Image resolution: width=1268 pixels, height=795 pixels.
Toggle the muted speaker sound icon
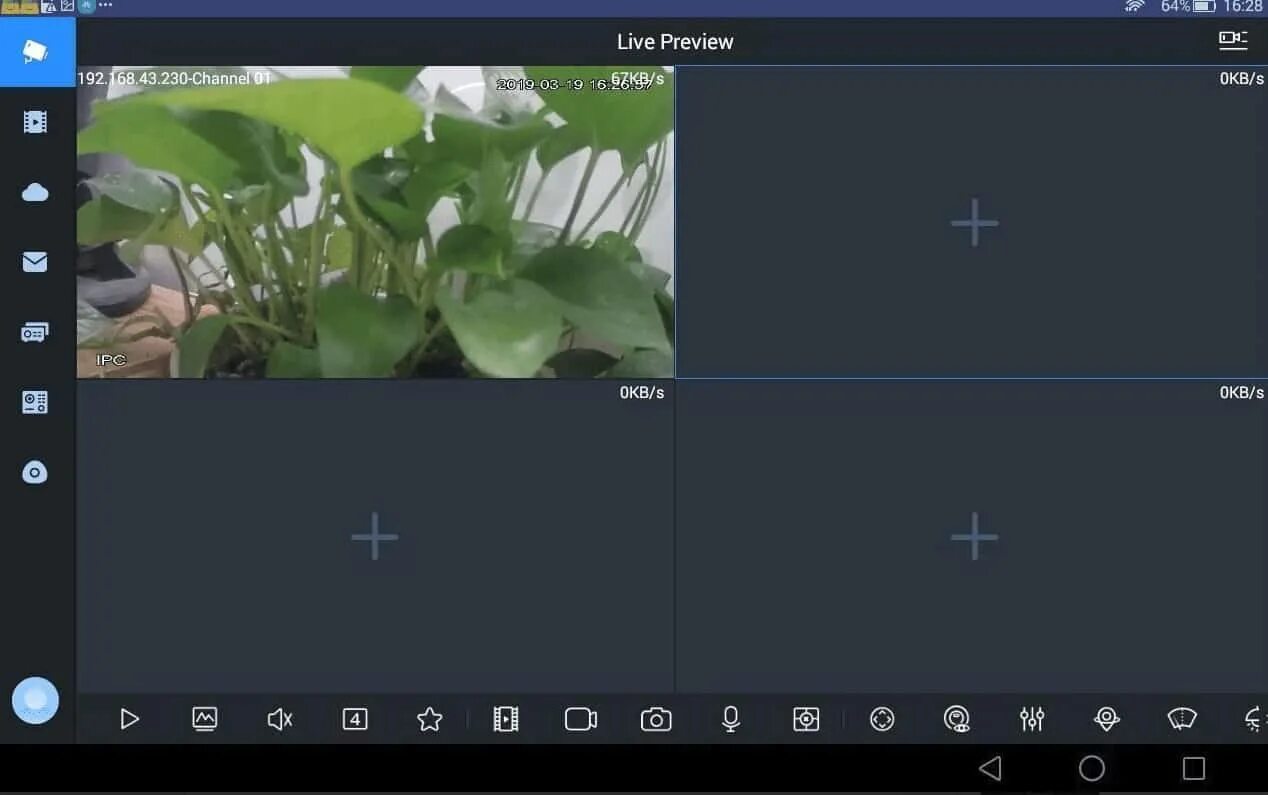coord(280,719)
